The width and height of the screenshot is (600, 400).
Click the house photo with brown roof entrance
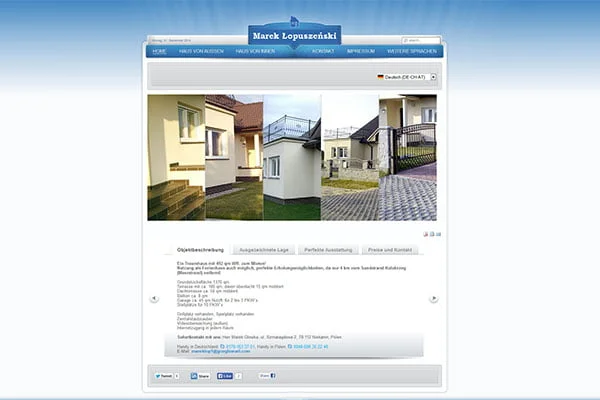[234, 157]
